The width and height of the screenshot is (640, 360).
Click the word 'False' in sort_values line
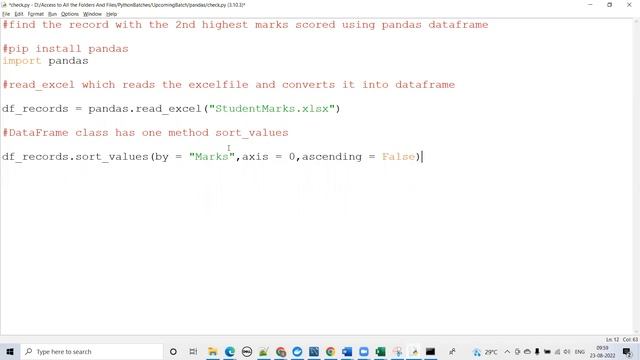[x=398, y=157]
